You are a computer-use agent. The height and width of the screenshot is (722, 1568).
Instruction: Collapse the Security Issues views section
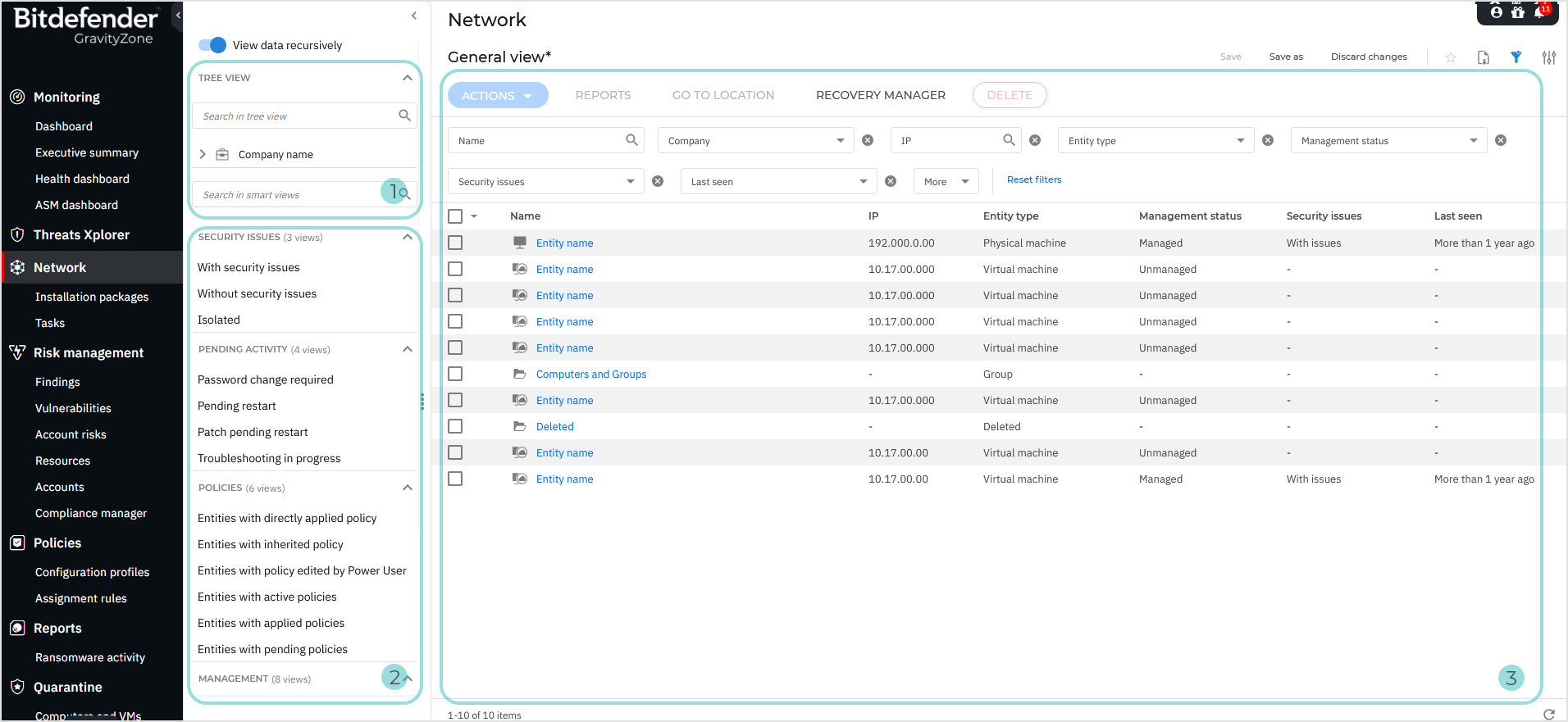[408, 237]
